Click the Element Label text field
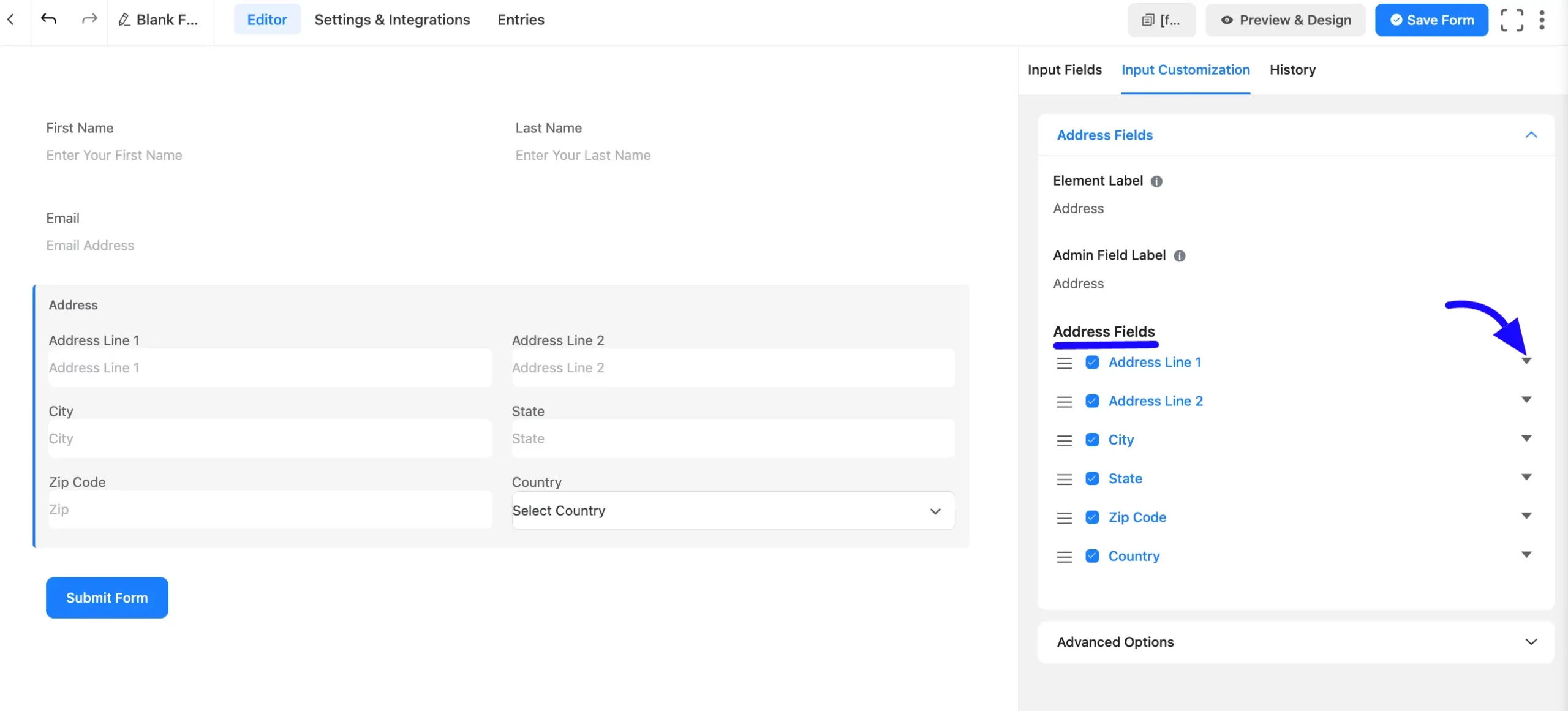1568x711 pixels. pyautogui.click(x=1294, y=209)
